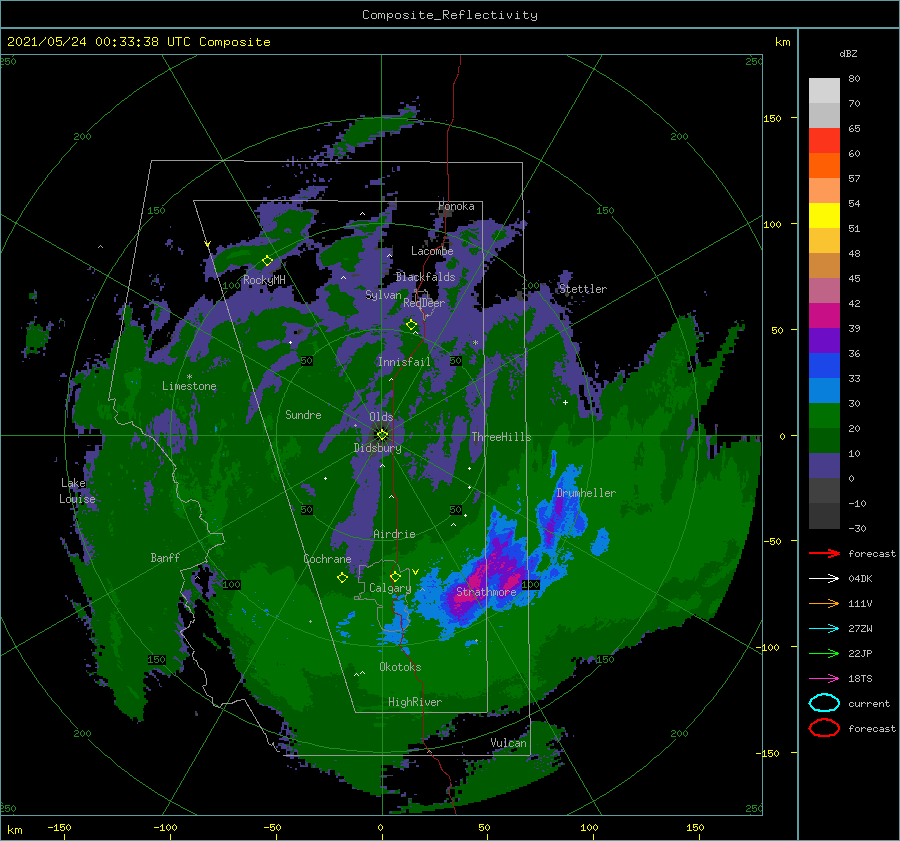Select the Cochrane town label
The width and height of the screenshot is (900, 841).
tap(327, 559)
